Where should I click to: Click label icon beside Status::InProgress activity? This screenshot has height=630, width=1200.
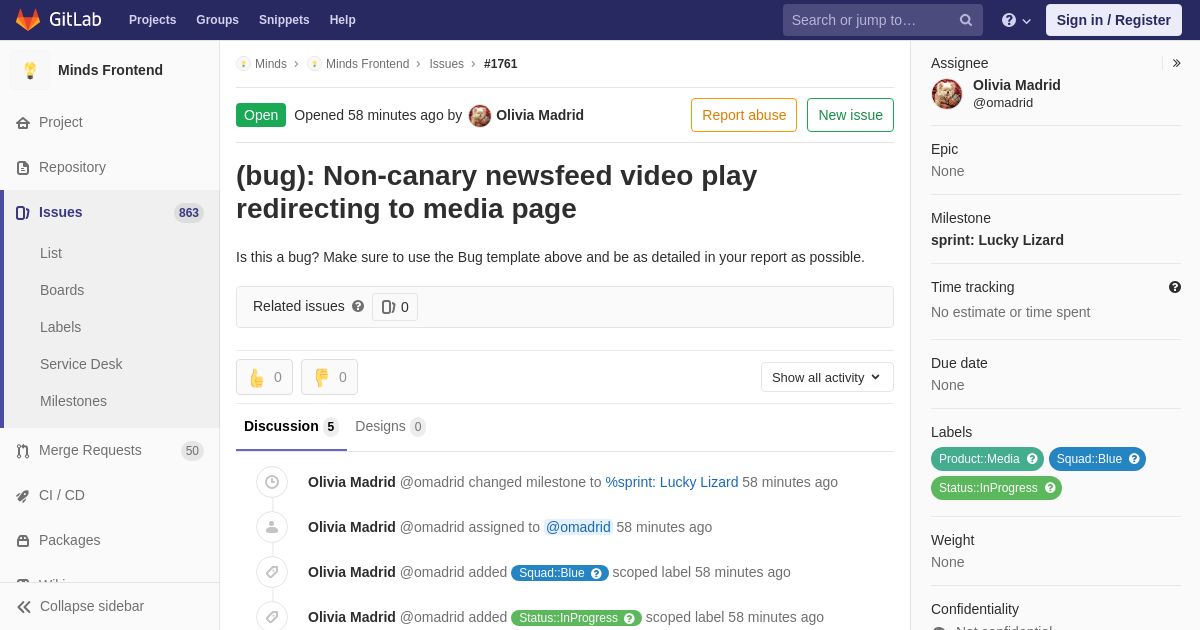[x=272, y=617]
